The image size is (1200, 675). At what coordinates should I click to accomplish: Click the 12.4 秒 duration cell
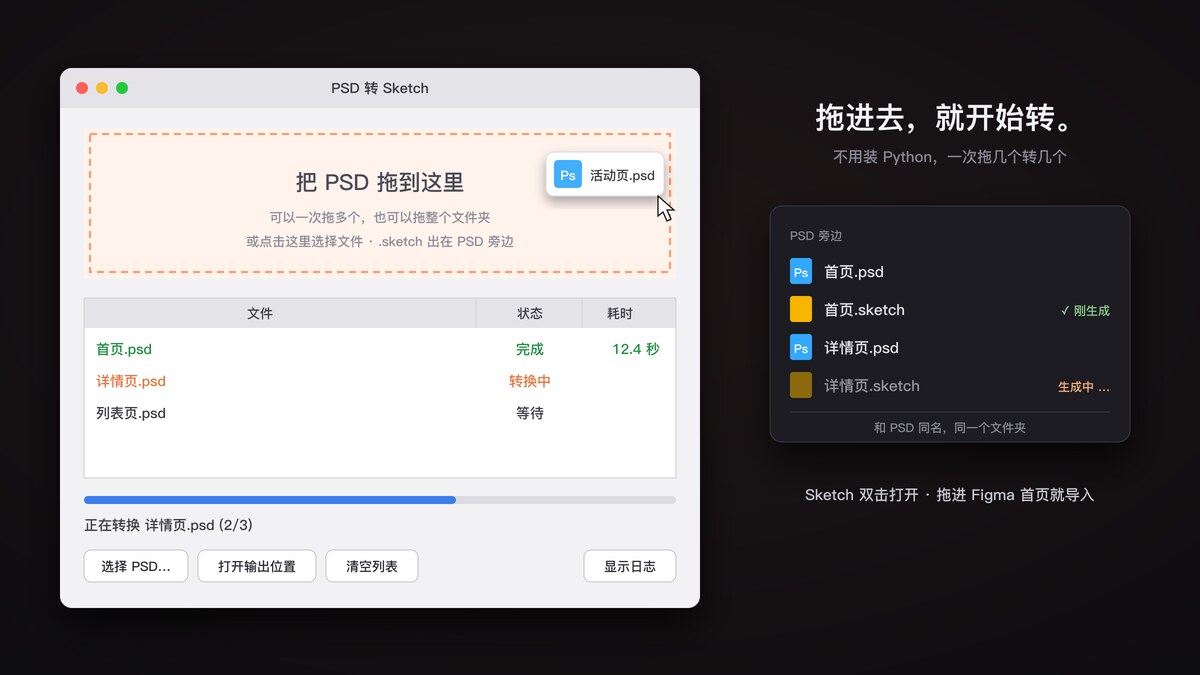pos(636,349)
